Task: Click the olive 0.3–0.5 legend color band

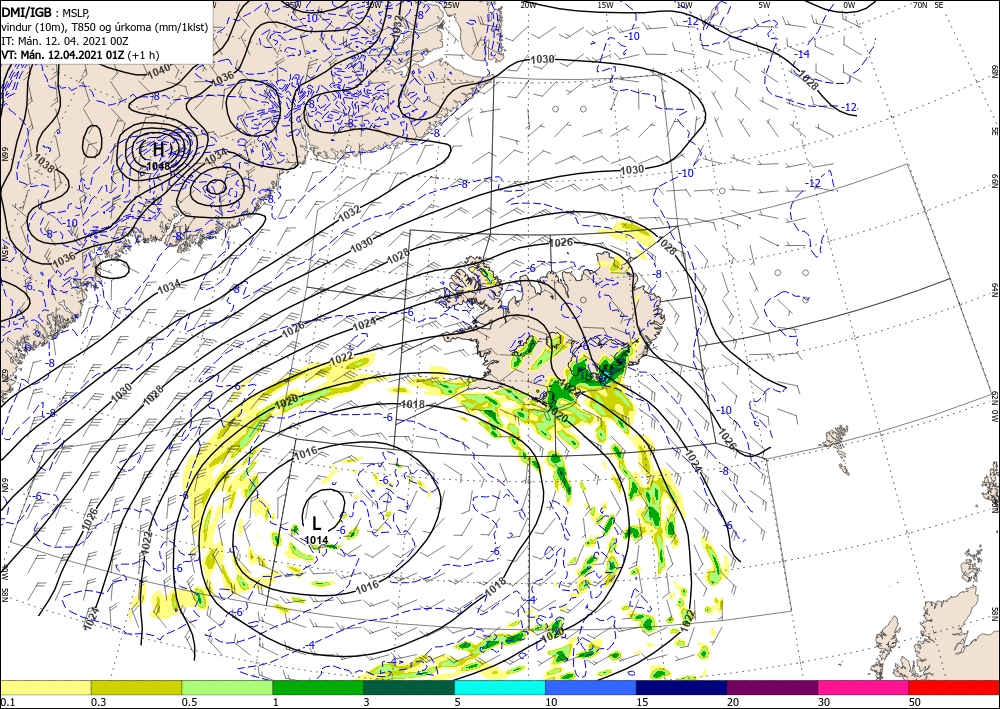Action: click(x=136, y=687)
